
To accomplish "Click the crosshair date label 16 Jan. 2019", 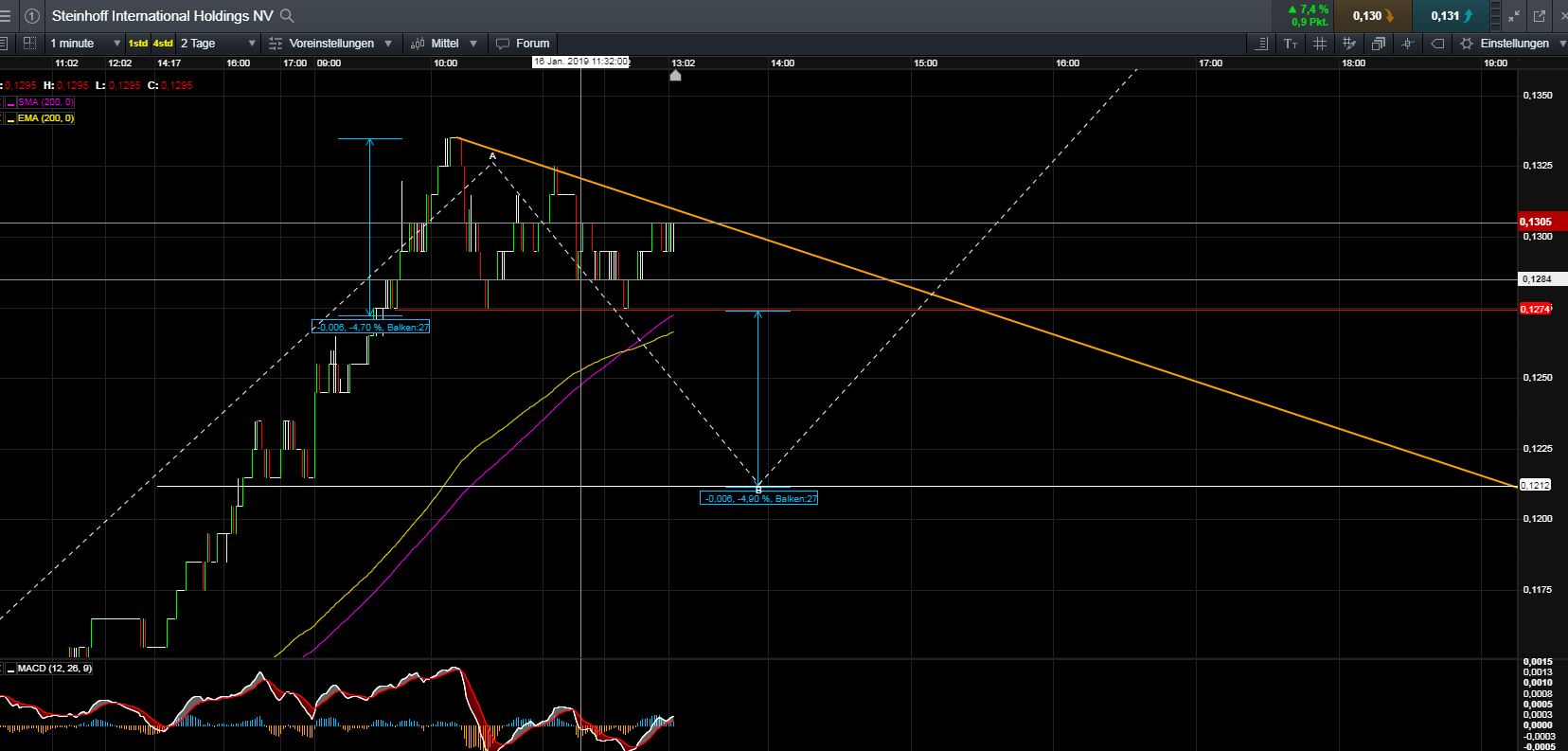I will (581, 62).
